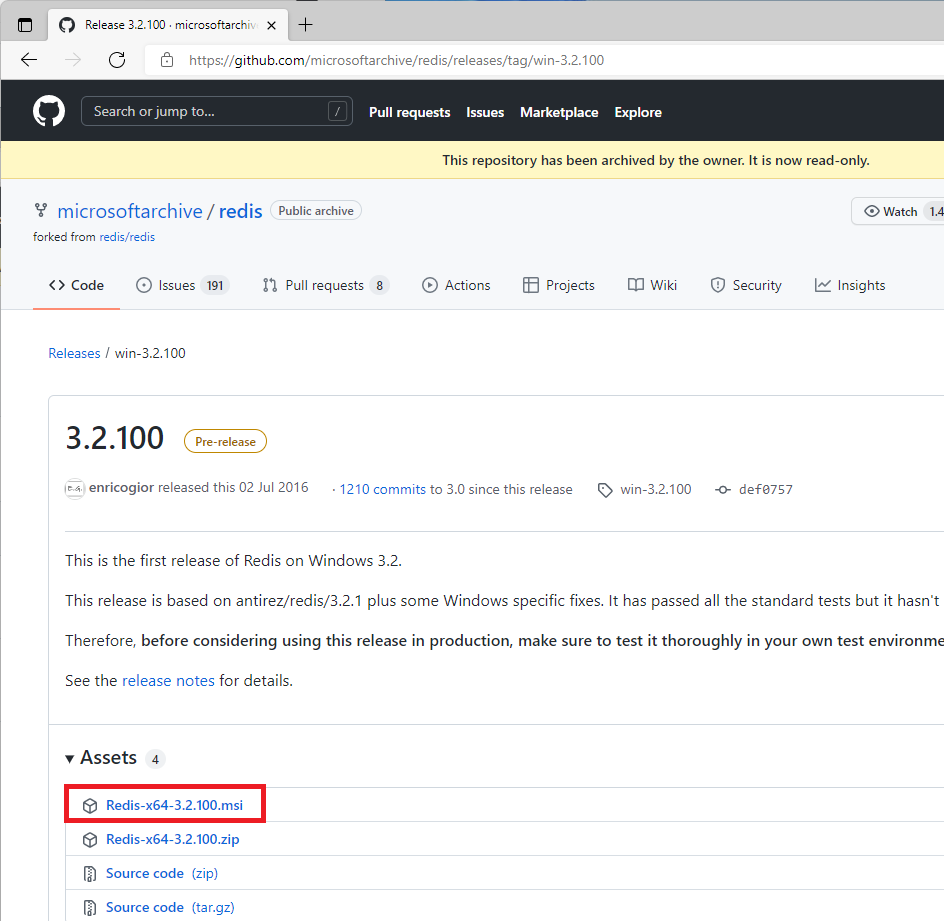Click the Public archive badge

point(315,211)
